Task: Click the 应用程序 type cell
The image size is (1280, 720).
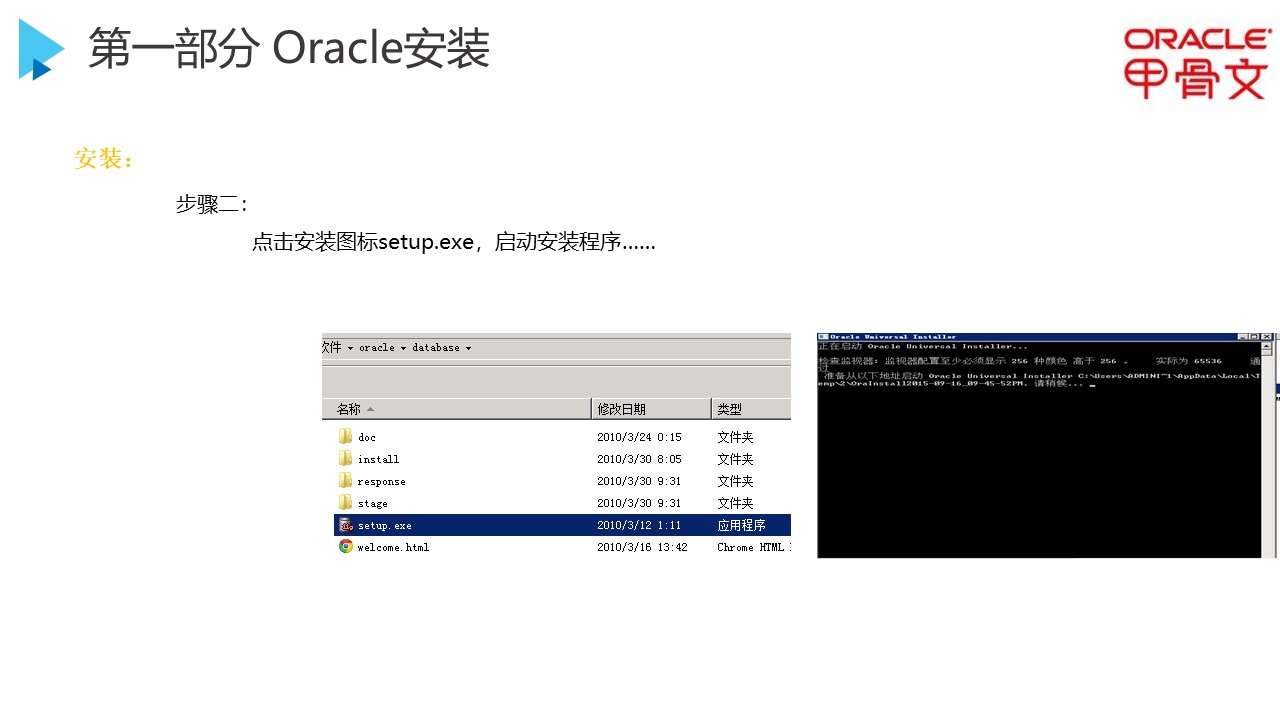Action: [741, 525]
